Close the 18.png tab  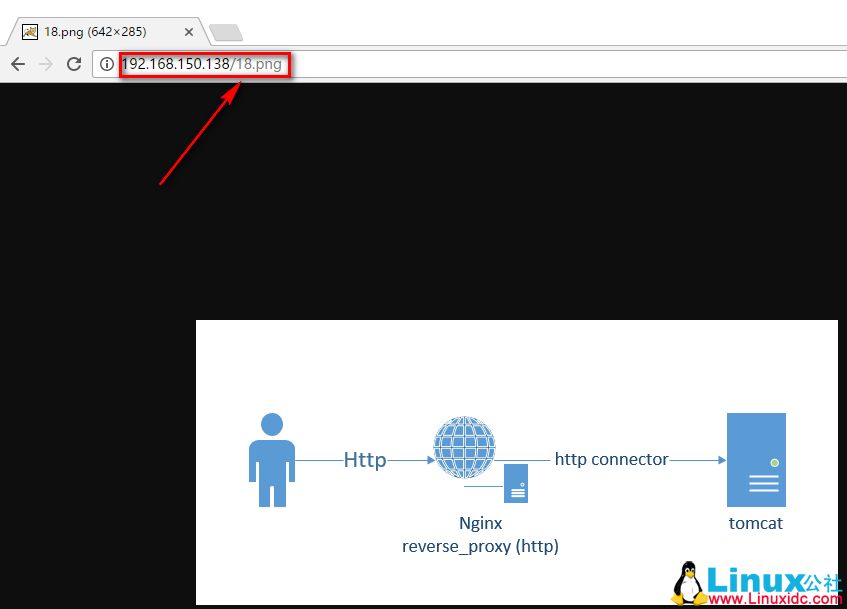coord(189,32)
